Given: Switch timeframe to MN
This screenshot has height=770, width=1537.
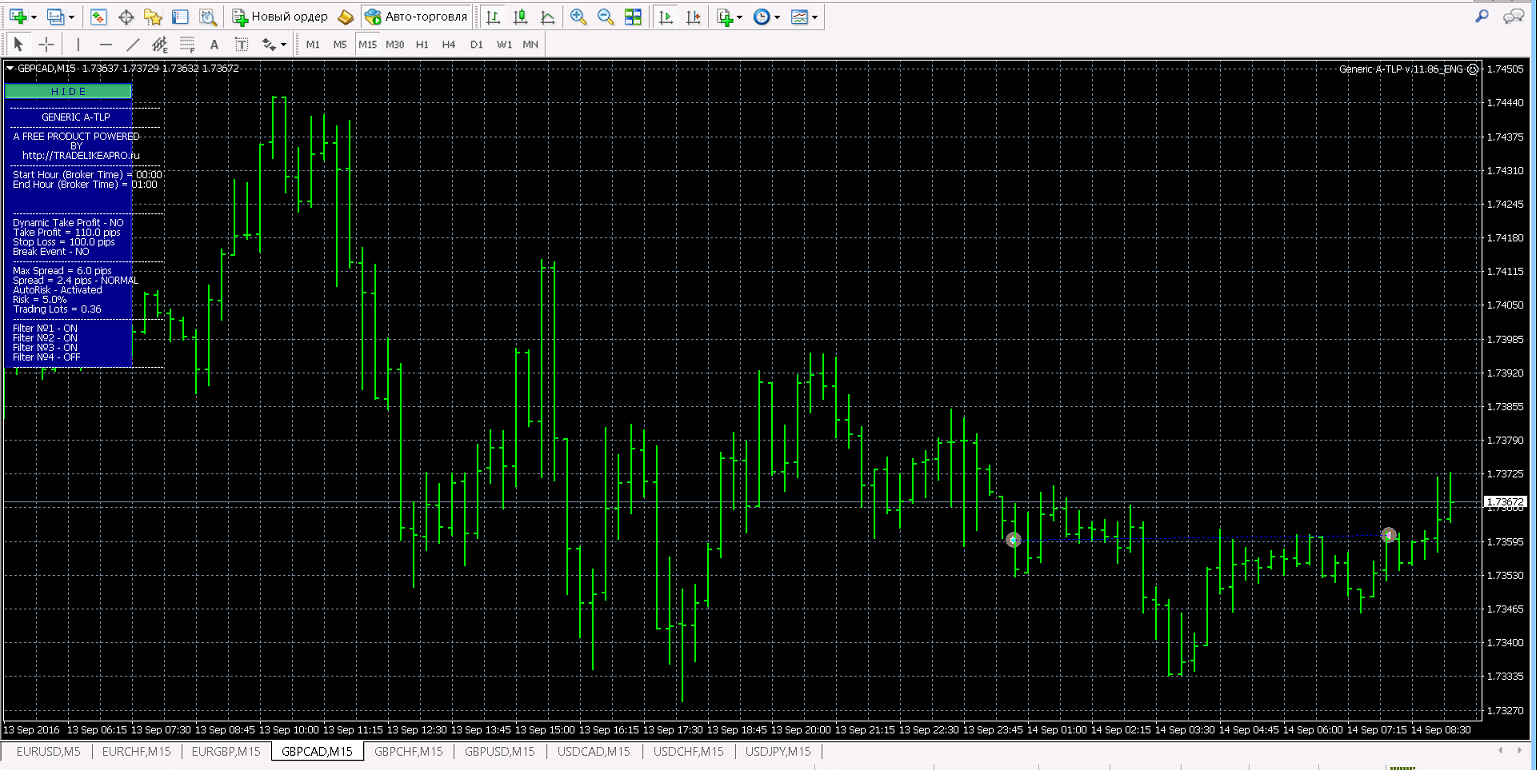Looking at the screenshot, I should tap(530, 44).
